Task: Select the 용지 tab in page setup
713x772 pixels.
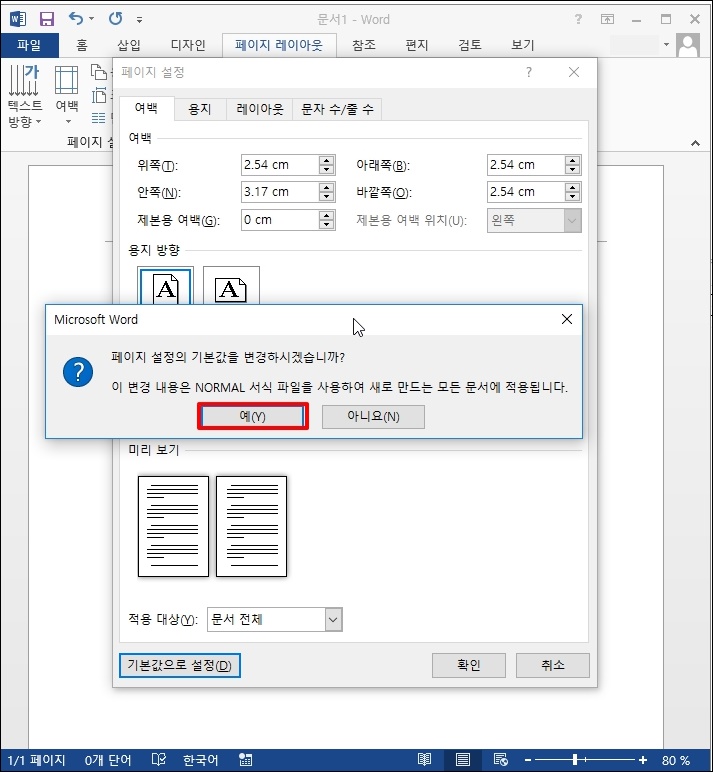Action: tap(200, 109)
